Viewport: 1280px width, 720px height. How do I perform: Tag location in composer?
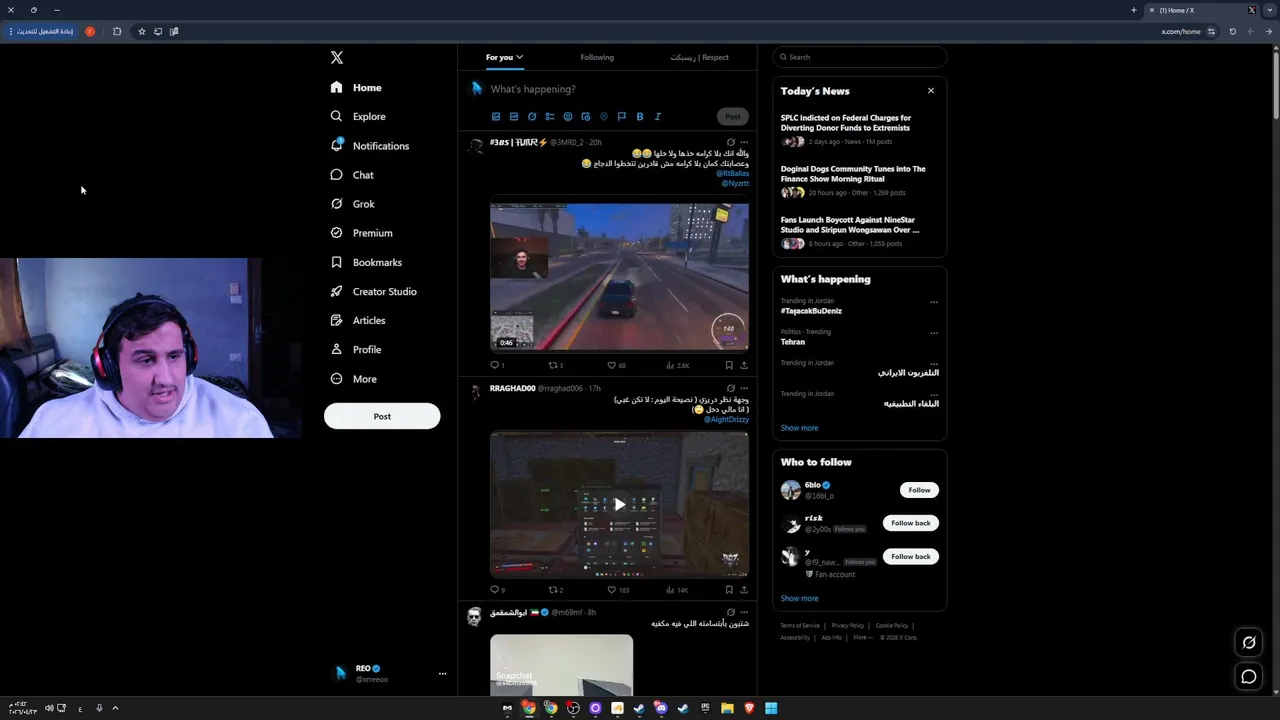point(604,117)
